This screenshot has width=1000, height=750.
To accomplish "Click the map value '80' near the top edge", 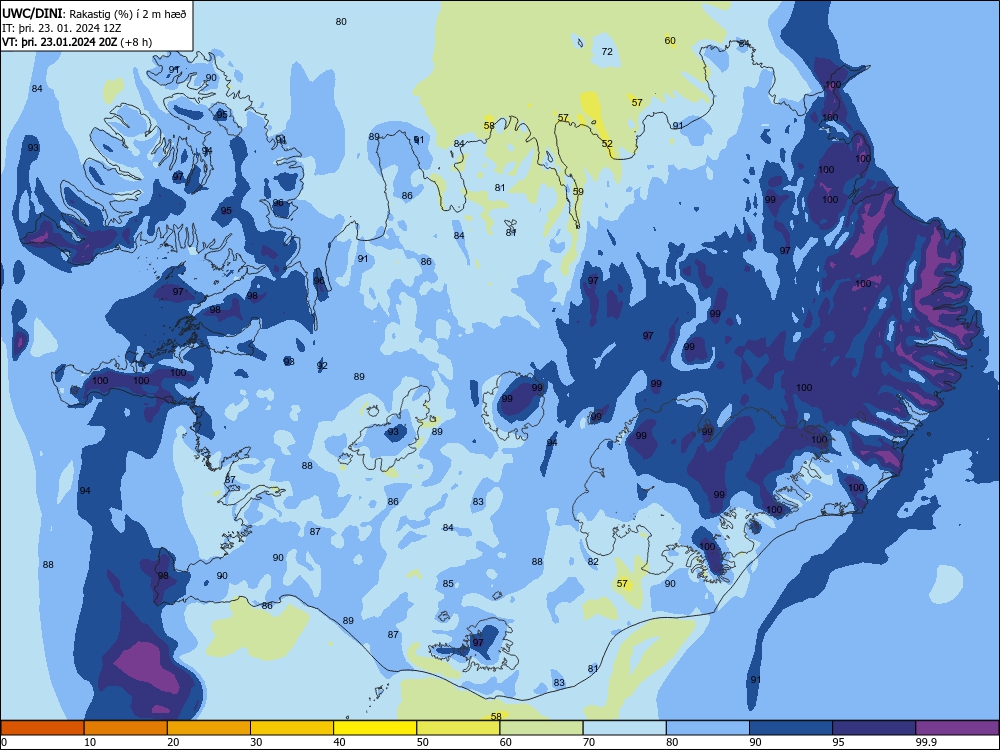I will pyautogui.click(x=341, y=22).
